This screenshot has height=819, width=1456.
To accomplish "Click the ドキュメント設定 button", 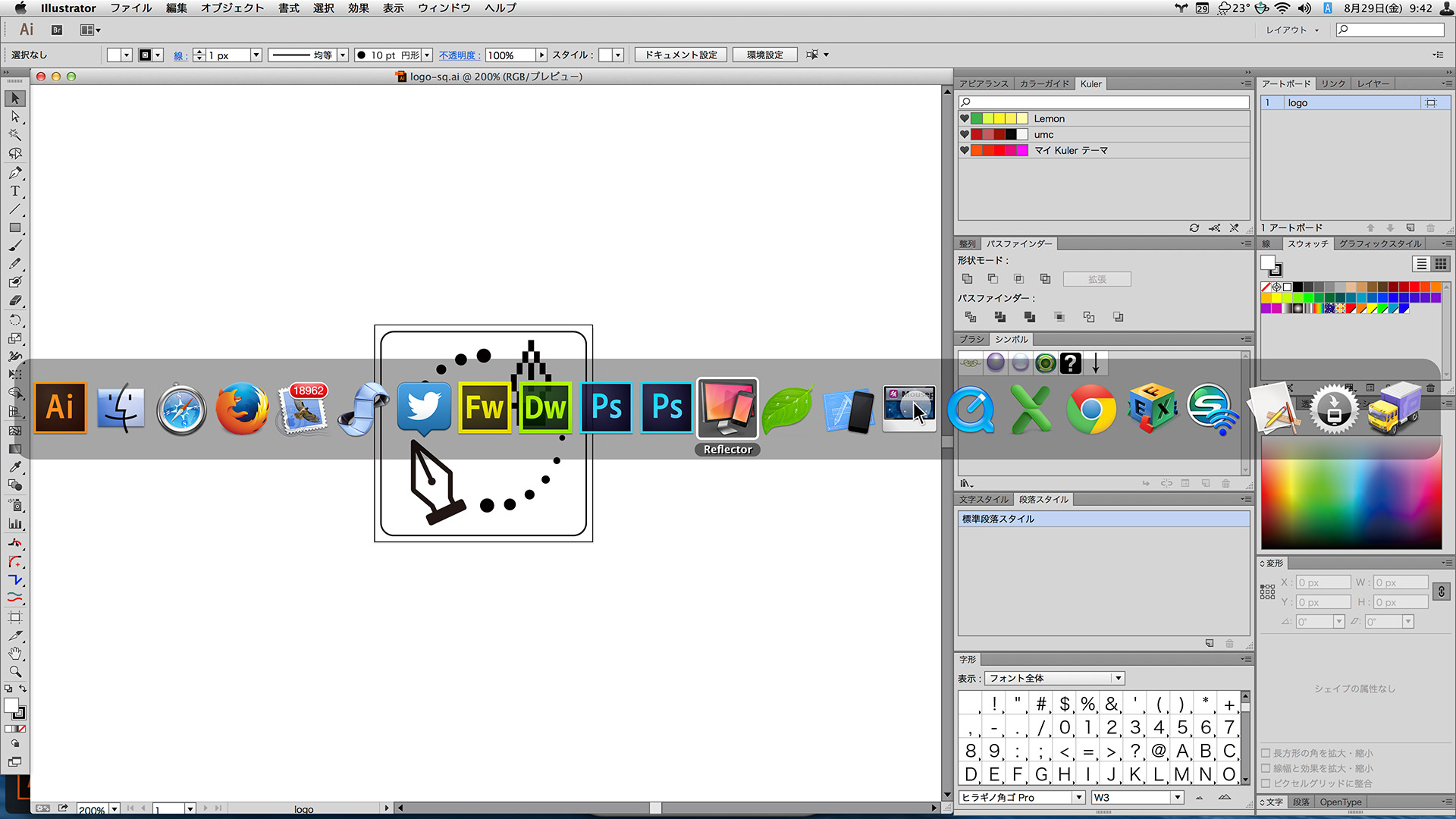I will pos(683,54).
